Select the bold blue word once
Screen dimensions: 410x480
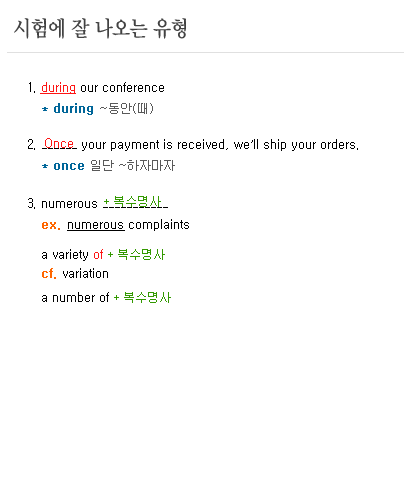pos(69,166)
